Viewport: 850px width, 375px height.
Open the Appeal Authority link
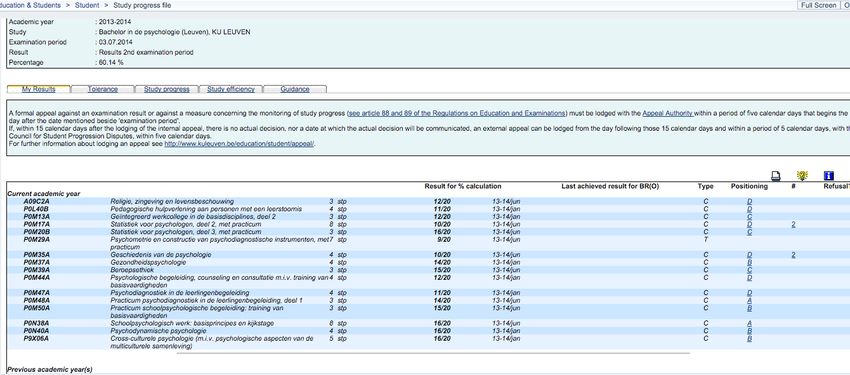667,113
